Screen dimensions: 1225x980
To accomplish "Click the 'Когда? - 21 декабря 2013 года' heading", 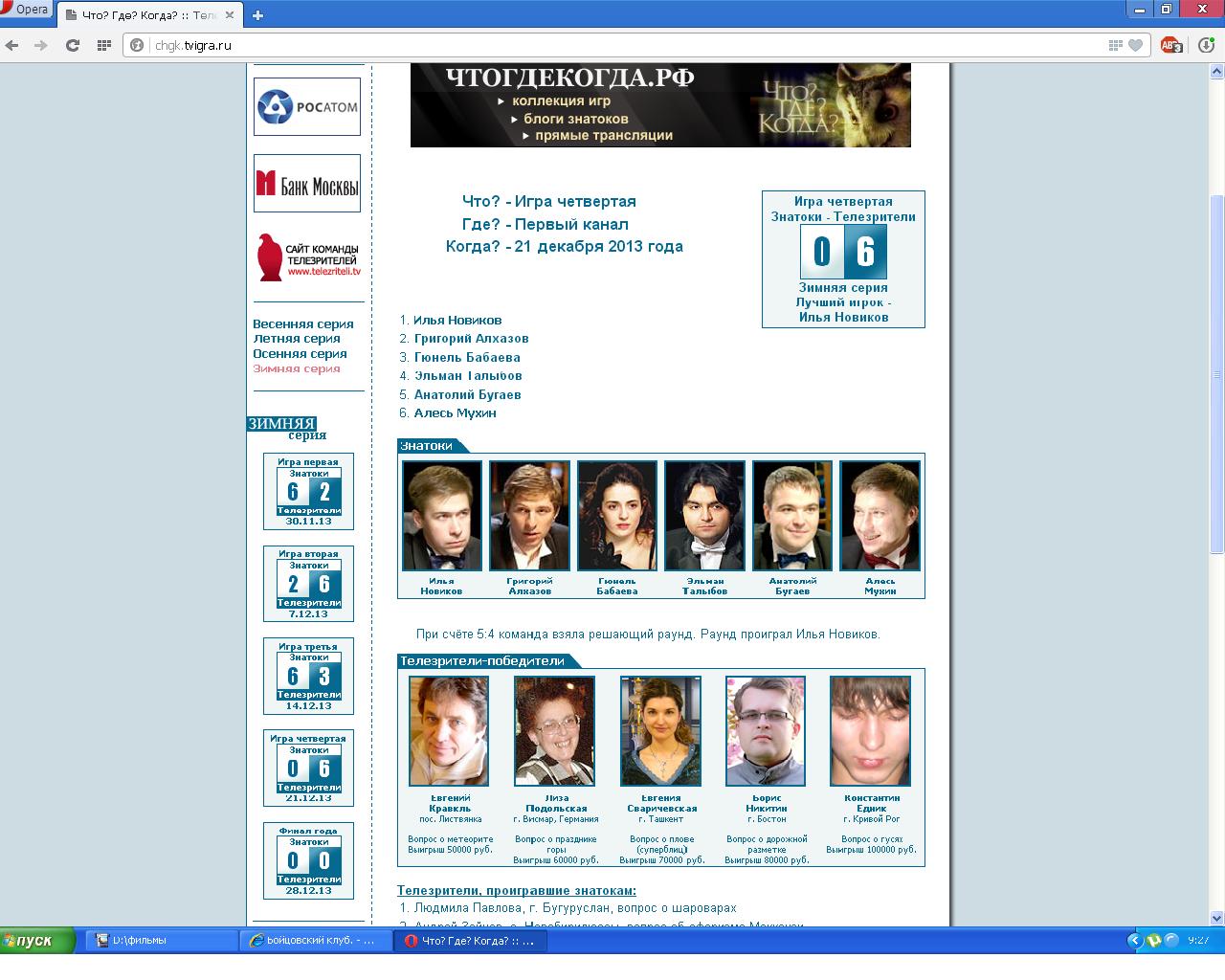I will pyautogui.click(x=565, y=246).
